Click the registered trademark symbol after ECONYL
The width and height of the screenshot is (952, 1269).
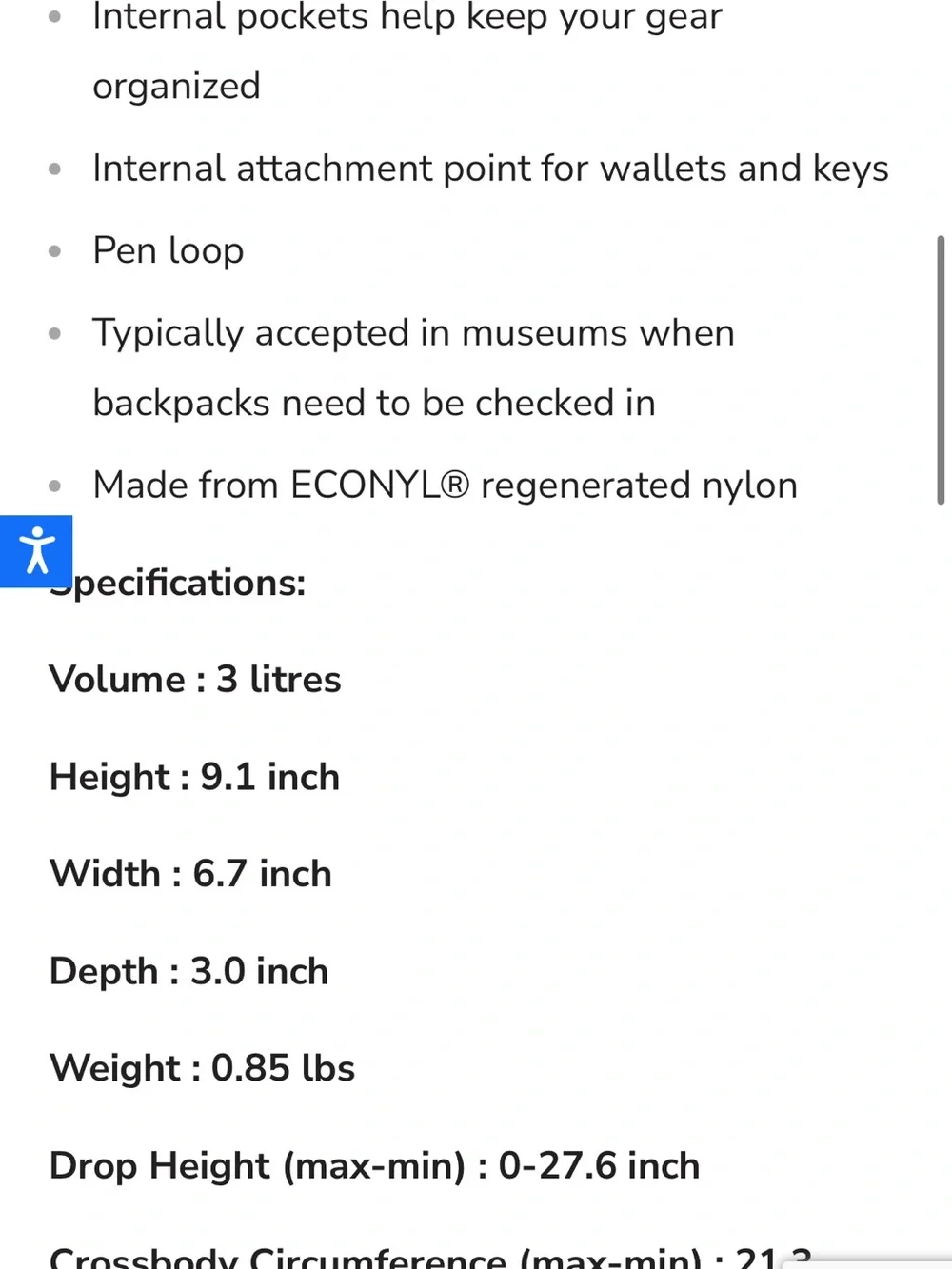coord(456,485)
